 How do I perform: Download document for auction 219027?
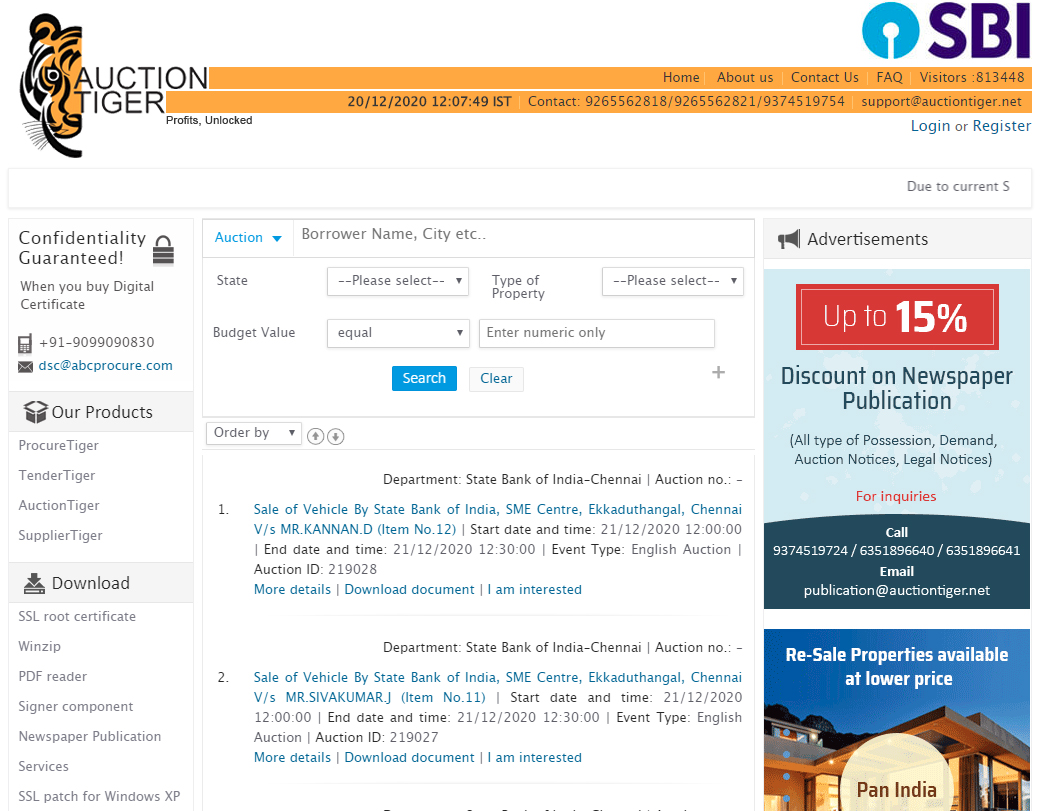tap(410, 757)
